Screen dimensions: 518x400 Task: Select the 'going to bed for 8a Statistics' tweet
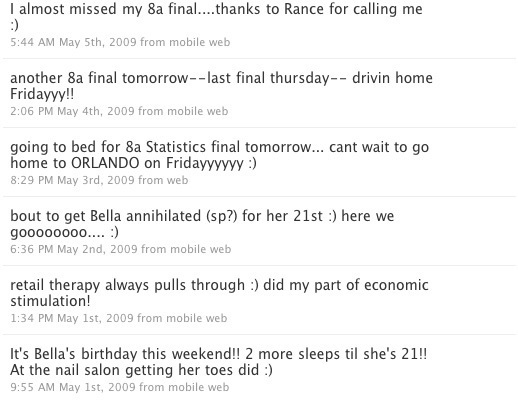click(x=220, y=155)
